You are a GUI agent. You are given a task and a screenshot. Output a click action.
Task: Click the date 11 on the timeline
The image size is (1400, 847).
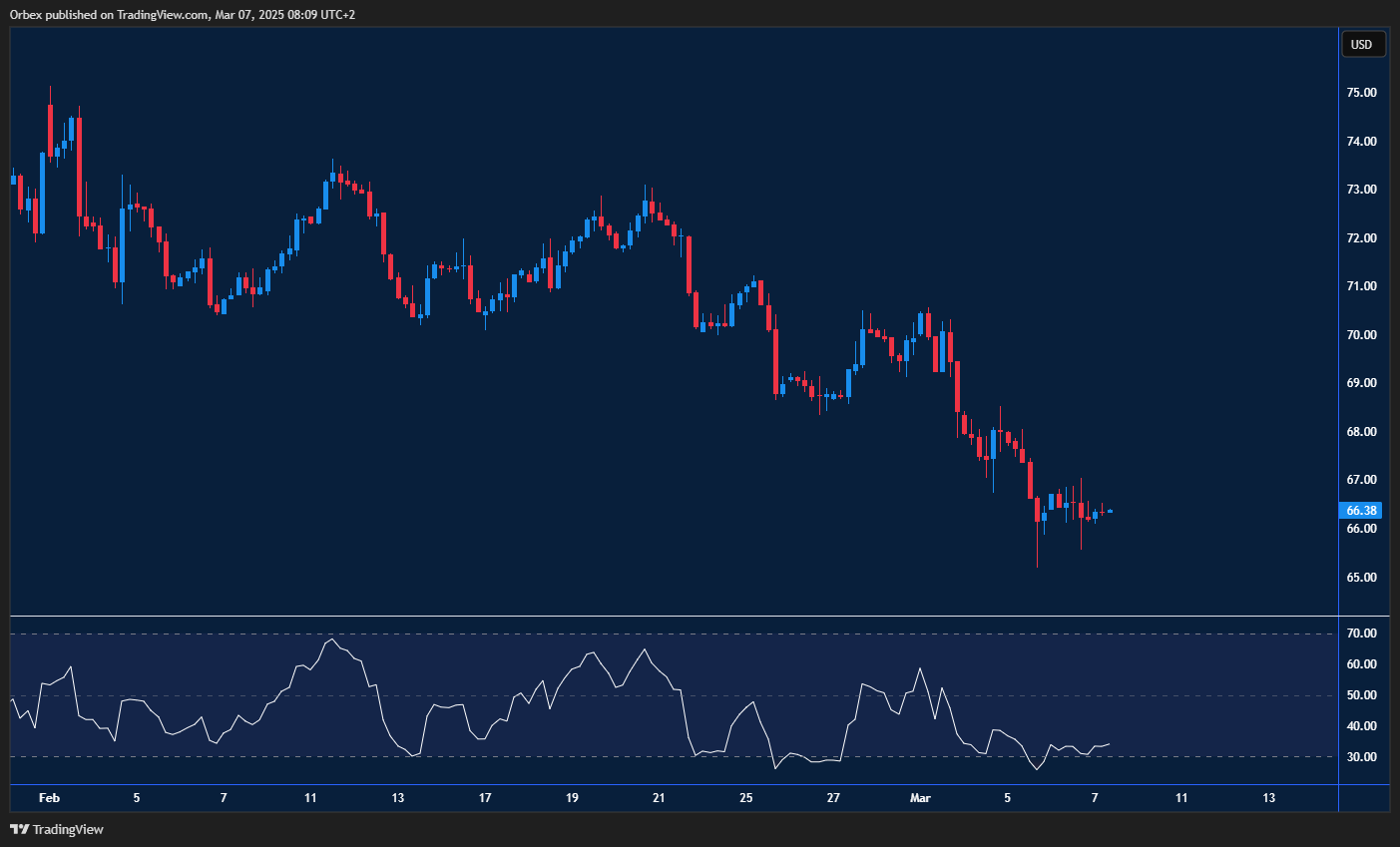(x=310, y=798)
